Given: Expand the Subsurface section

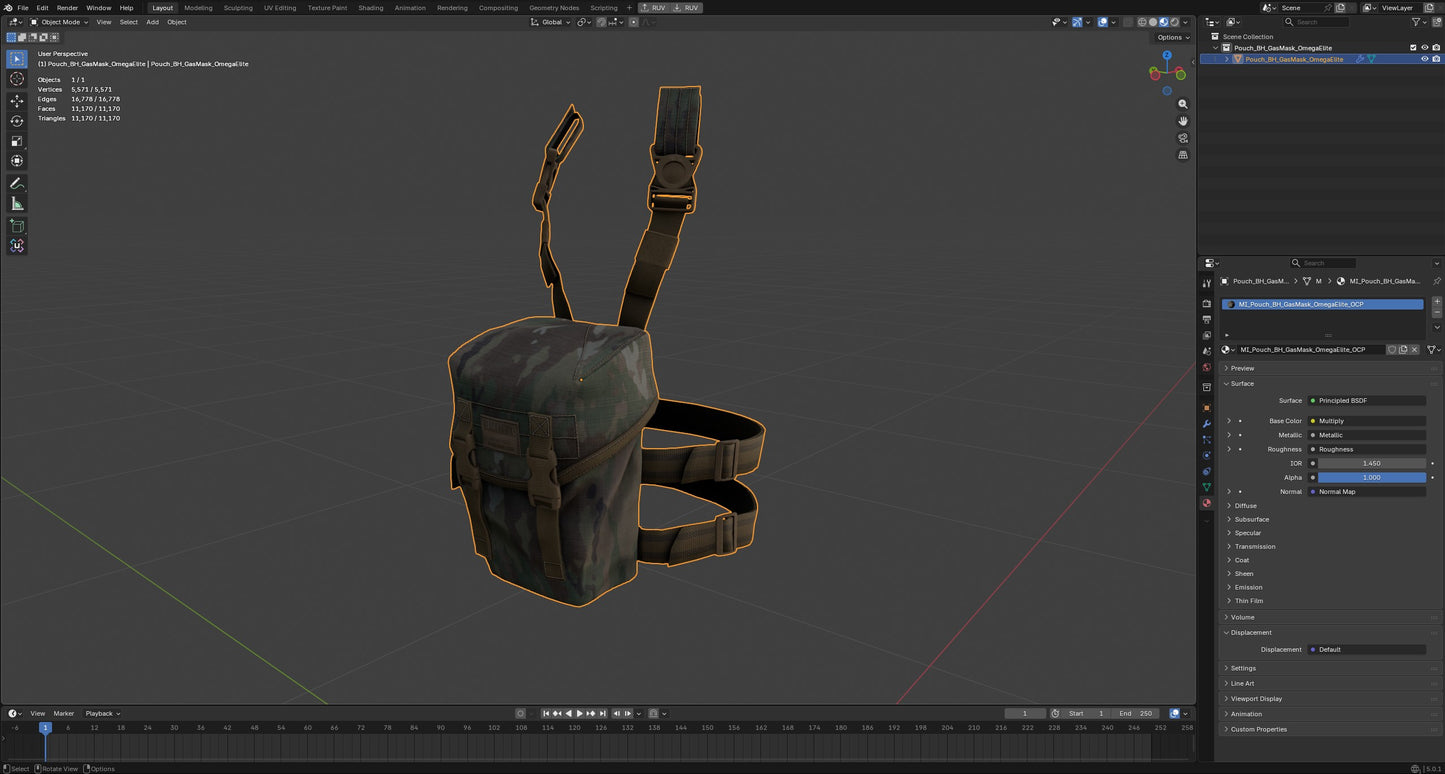Looking at the screenshot, I should click(x=1251, y=519).
